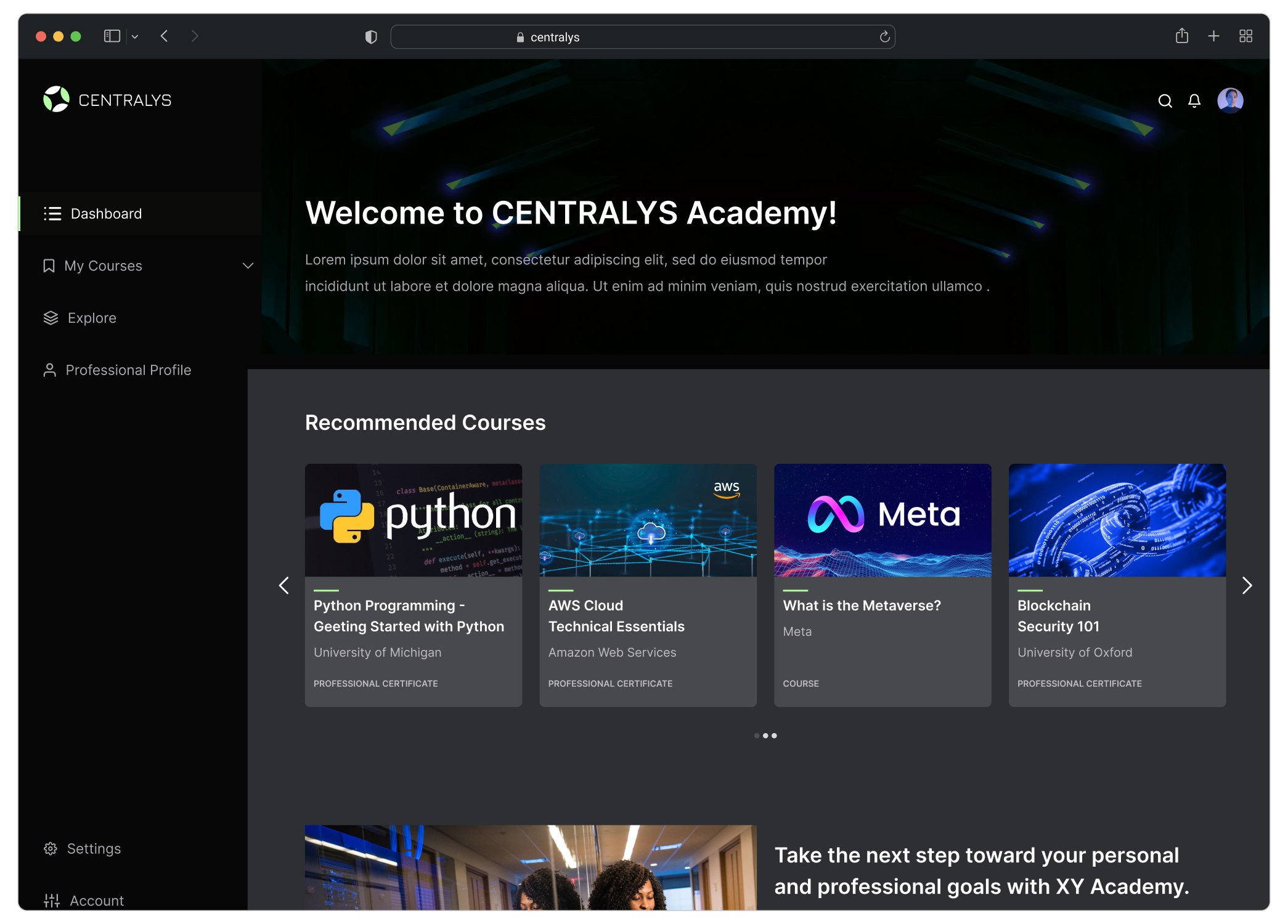Viewport: 1288px width, 924px height.
Task: Open sidebar options dropdown arrow in toolbar
Action: 135,37
